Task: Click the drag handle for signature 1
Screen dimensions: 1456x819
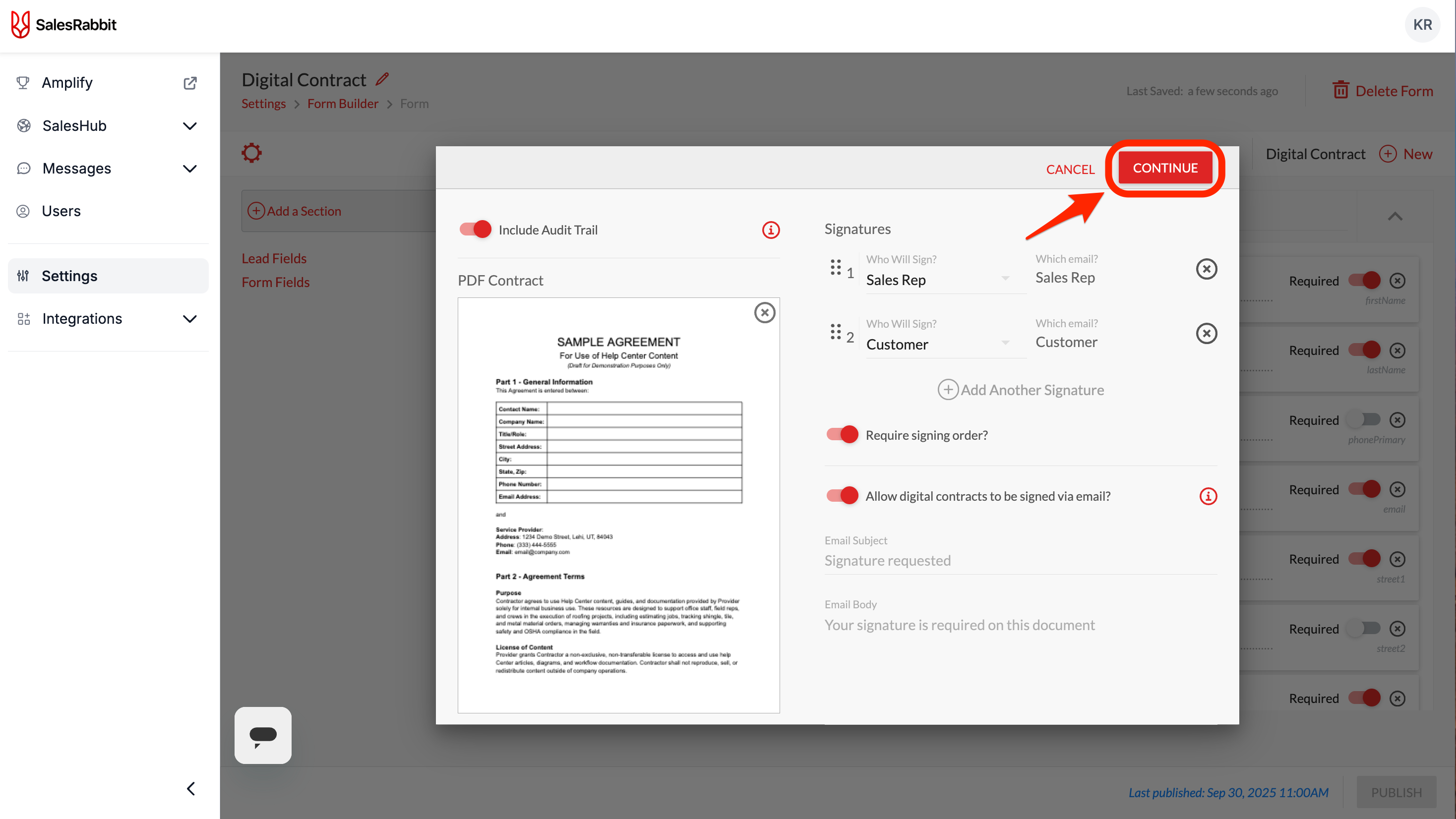Action: point(836,267)
